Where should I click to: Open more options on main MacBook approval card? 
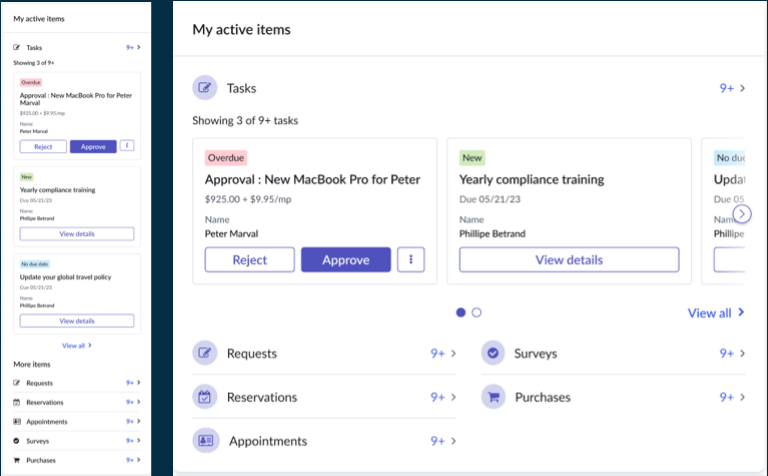tap(411, 260)
